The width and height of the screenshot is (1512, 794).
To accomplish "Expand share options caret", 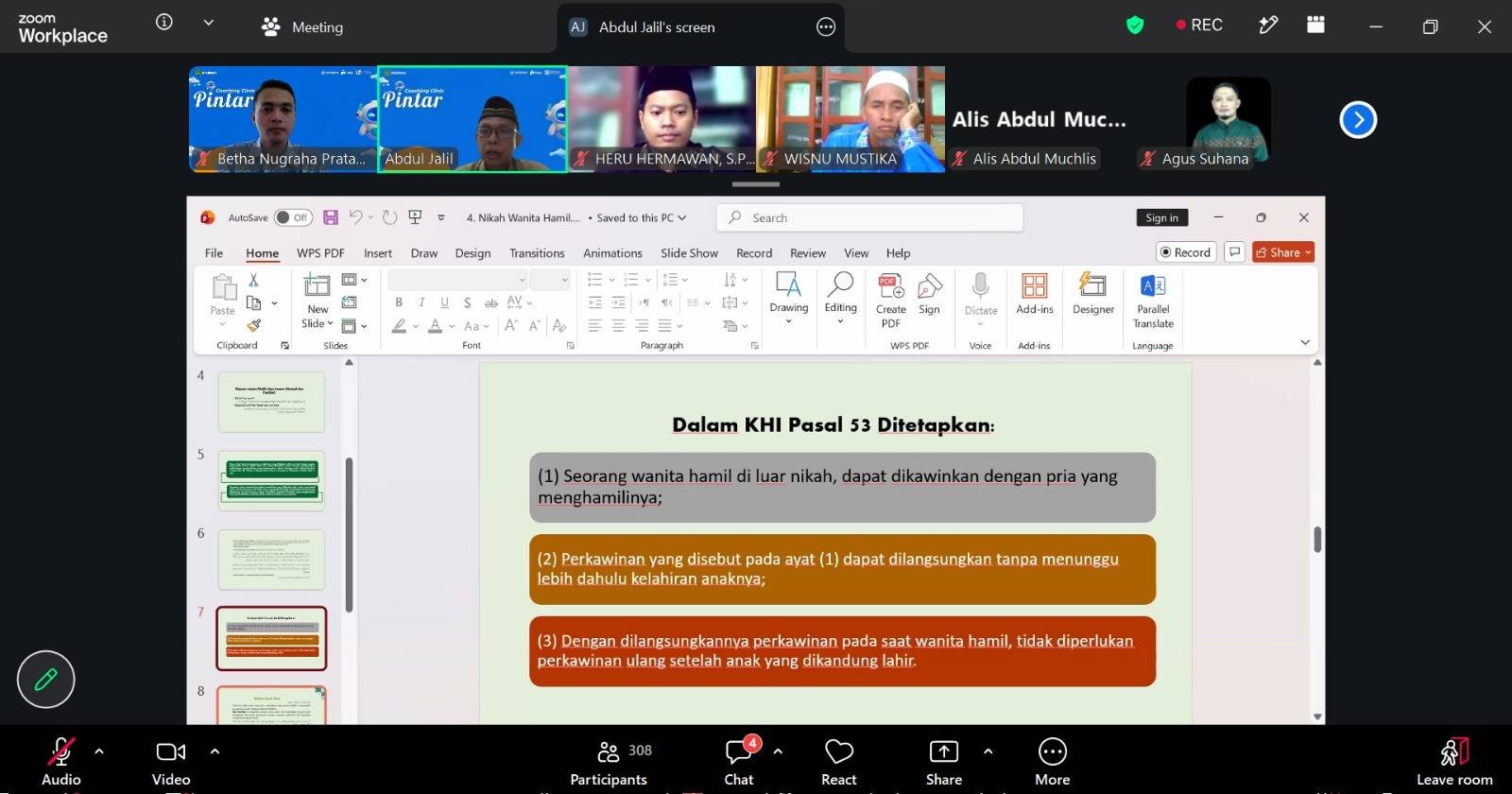I will pos(988,751).
